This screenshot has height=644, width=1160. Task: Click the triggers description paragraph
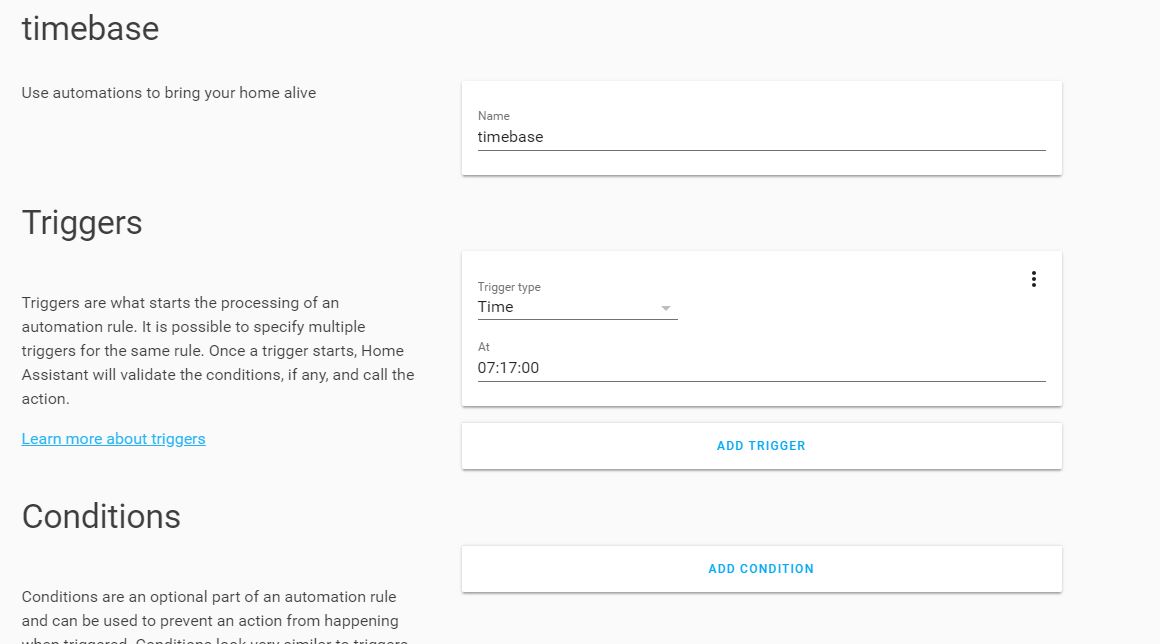point(218,350)
